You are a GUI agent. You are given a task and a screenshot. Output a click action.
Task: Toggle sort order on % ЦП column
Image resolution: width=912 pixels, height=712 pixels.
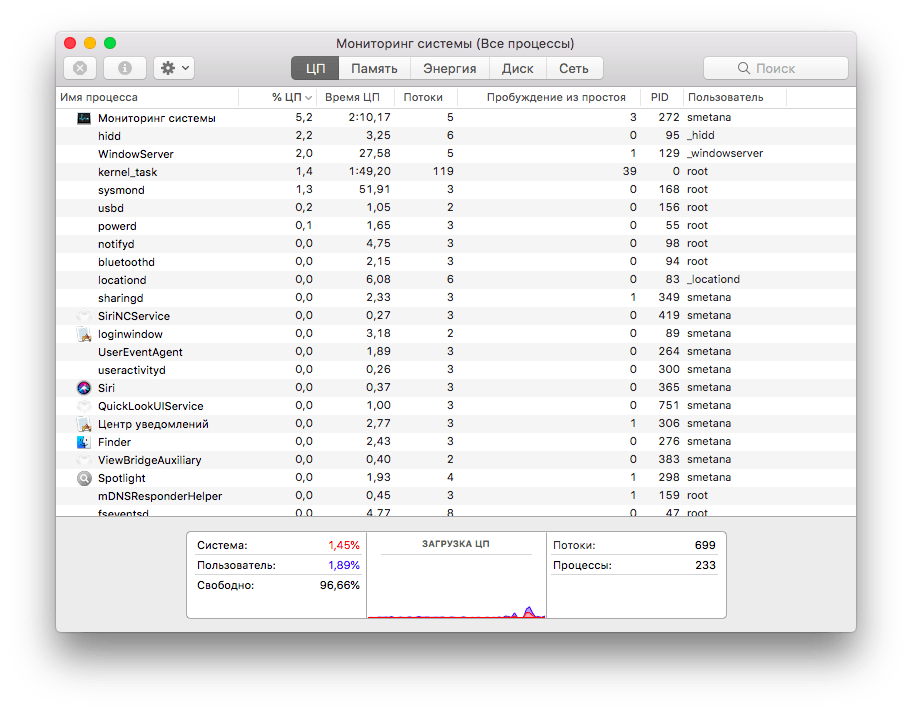pos(277,97)
